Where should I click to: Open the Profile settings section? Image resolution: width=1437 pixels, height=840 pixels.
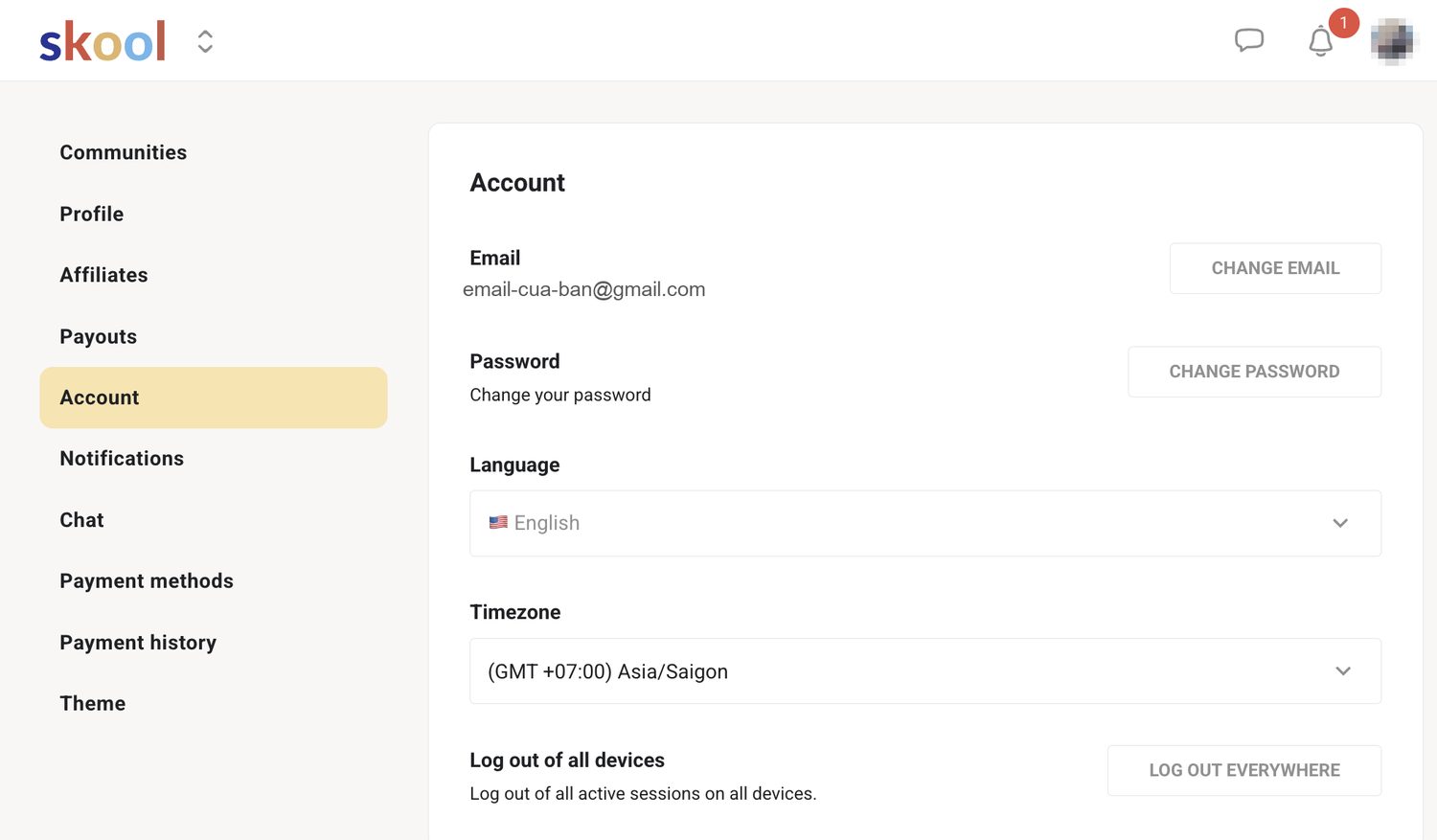pyautogui.click(x=92, y=214)
